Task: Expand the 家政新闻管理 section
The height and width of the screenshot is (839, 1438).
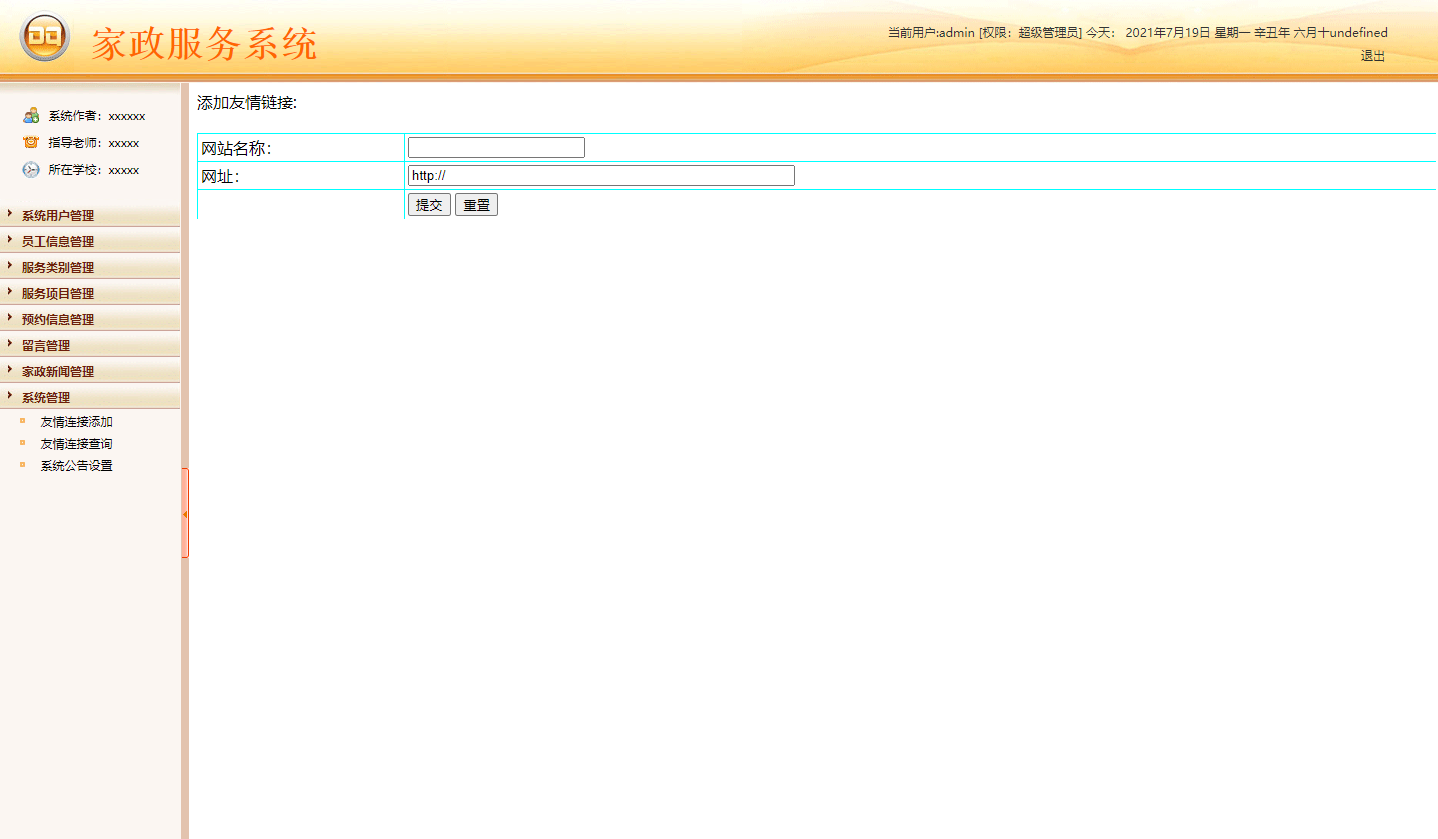Action: (x=55, y=370)
